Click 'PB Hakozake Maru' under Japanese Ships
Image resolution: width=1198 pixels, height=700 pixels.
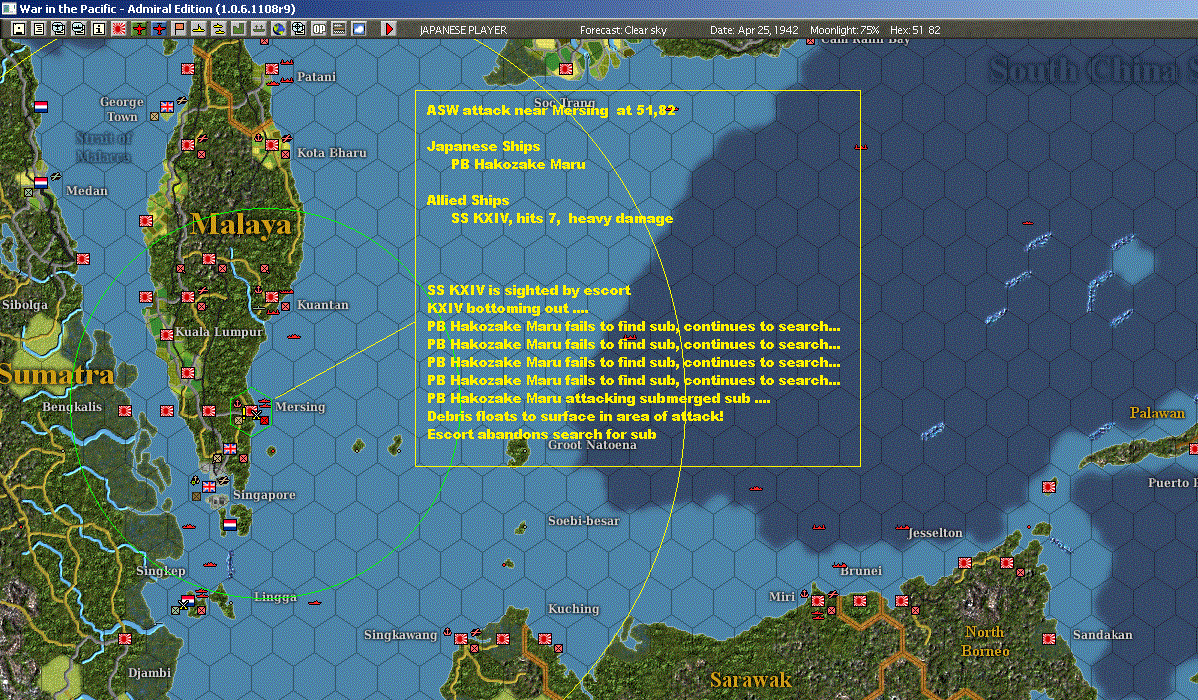tap(518, 164)
